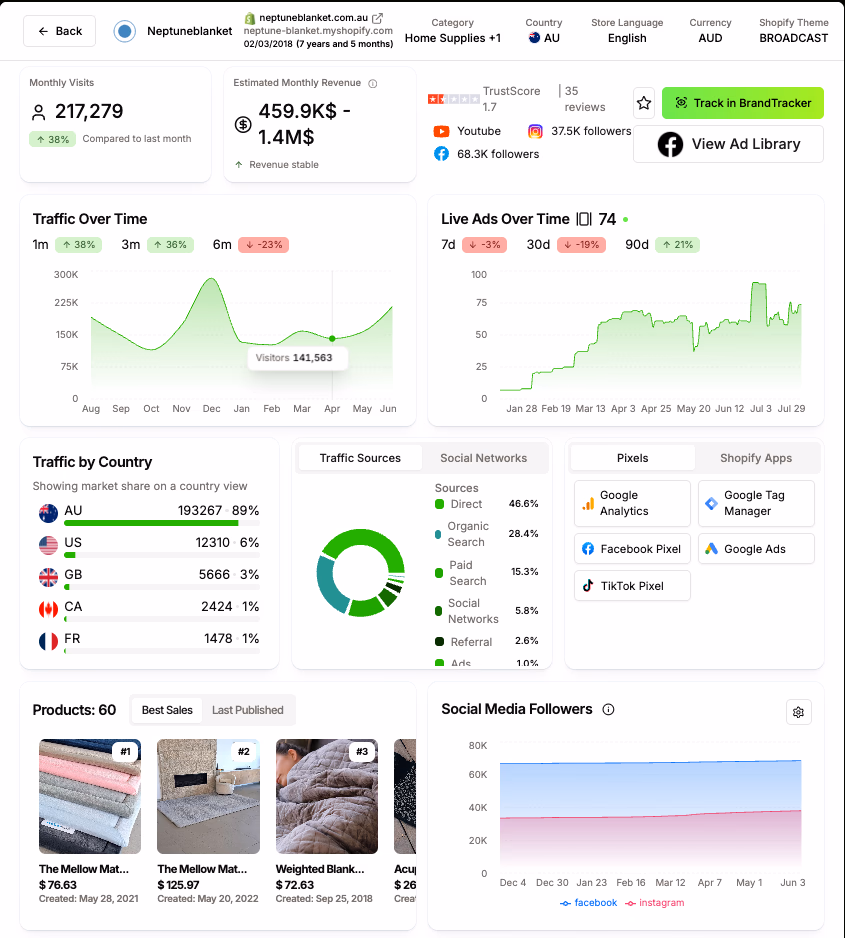This screenshot has height=938, width=845.
Task: Switch to the Traffic Sources tab
Action: click(x=360, y=458)
